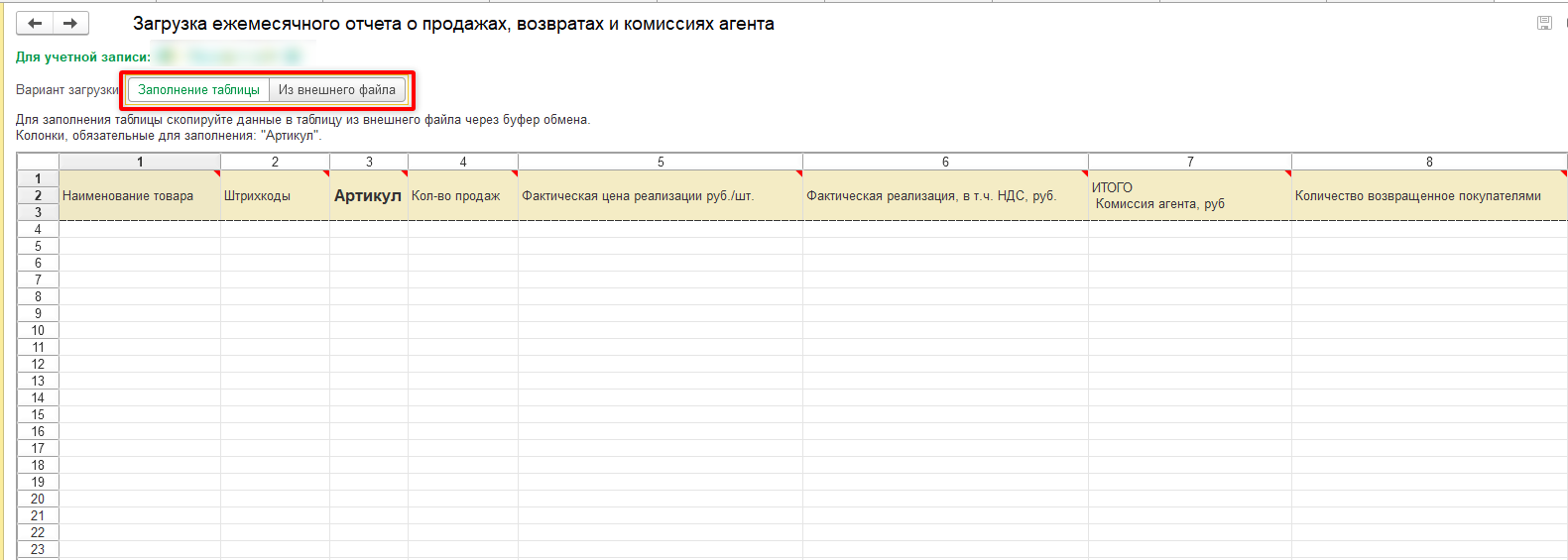Click the 'Кол-во продаж' header cell

(463, 195)
